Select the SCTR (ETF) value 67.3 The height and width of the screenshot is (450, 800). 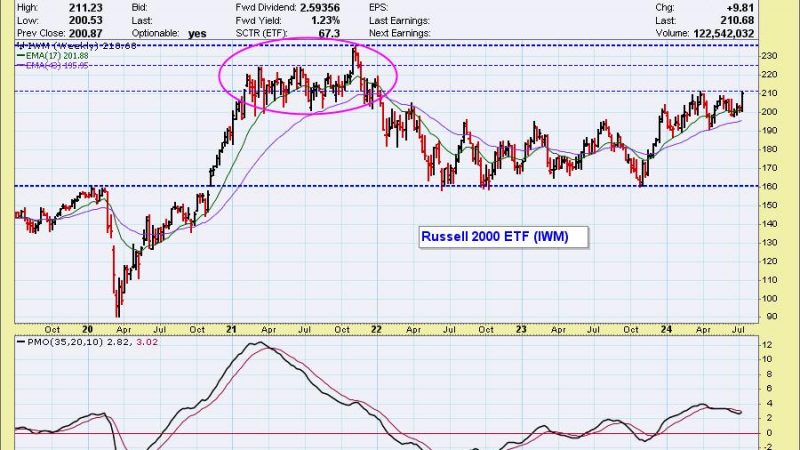coord(329,33)
